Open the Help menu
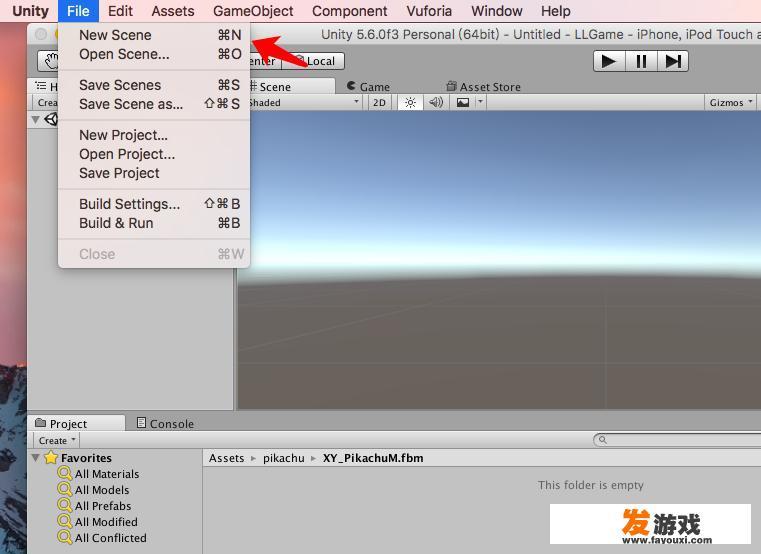Viewport: 761px width, 554px height. coord(556,11)
